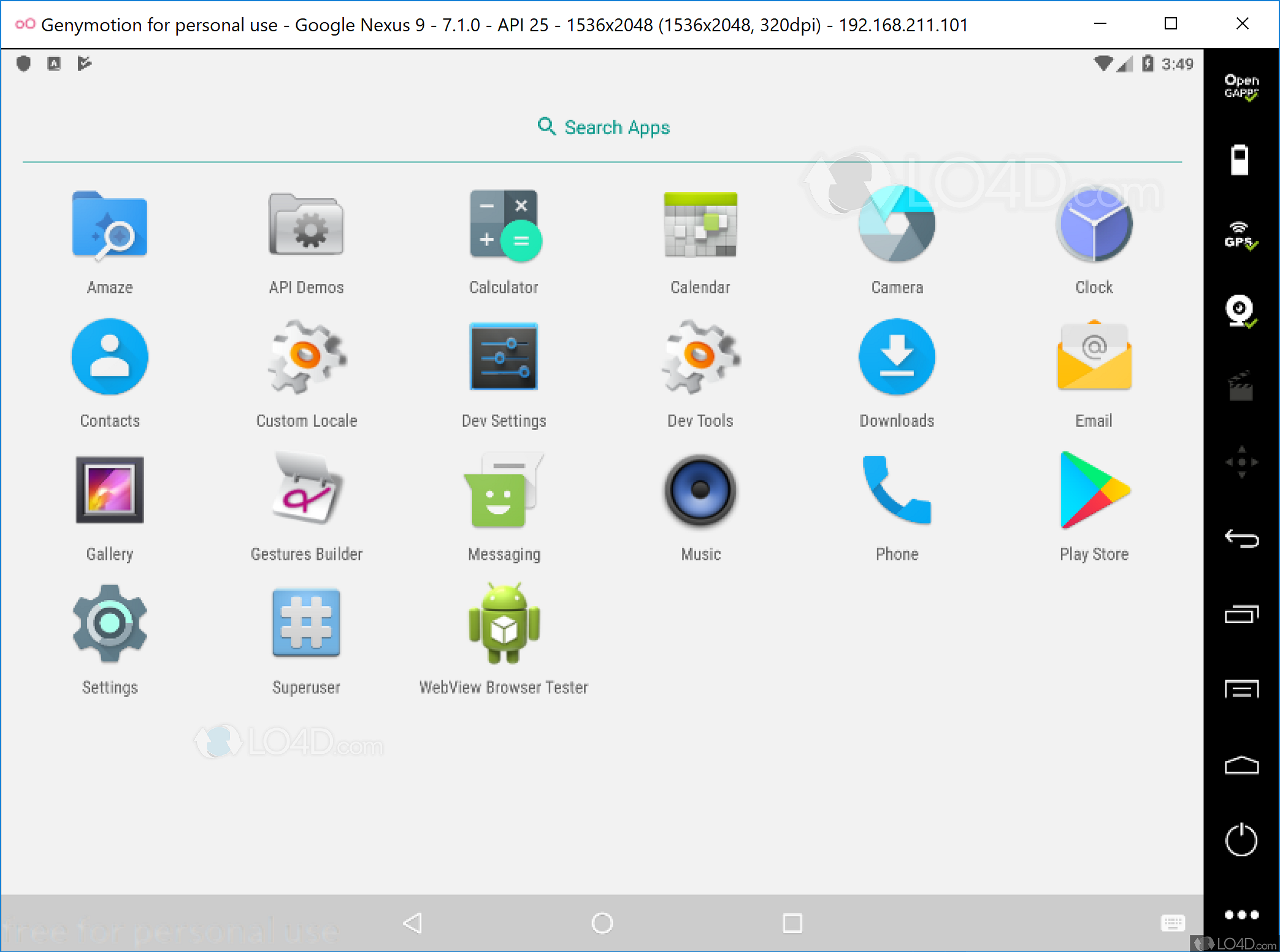Toggle the virtual keyboard icon
This screenshot has width=1280, height=952.
(x=1172, y=922)
